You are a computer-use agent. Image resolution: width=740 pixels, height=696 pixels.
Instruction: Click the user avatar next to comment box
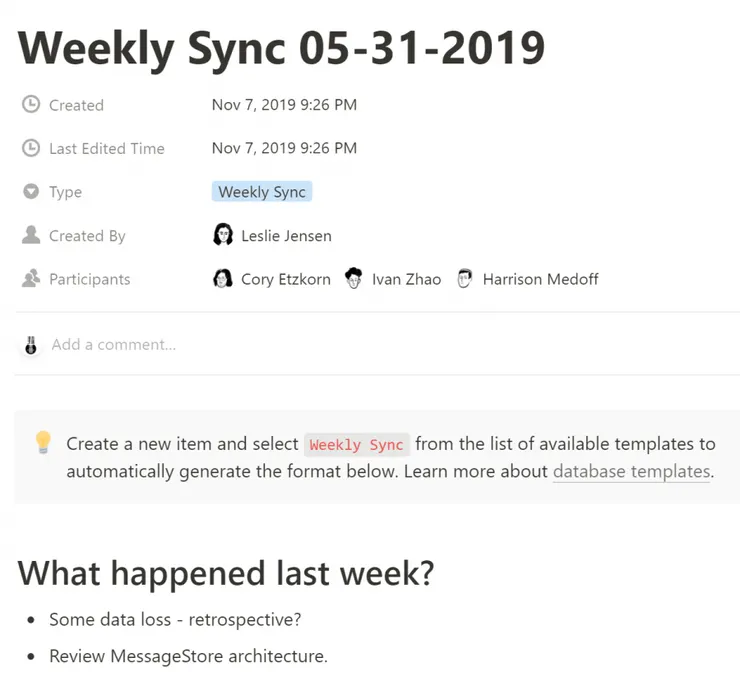[x=31, y=345]
